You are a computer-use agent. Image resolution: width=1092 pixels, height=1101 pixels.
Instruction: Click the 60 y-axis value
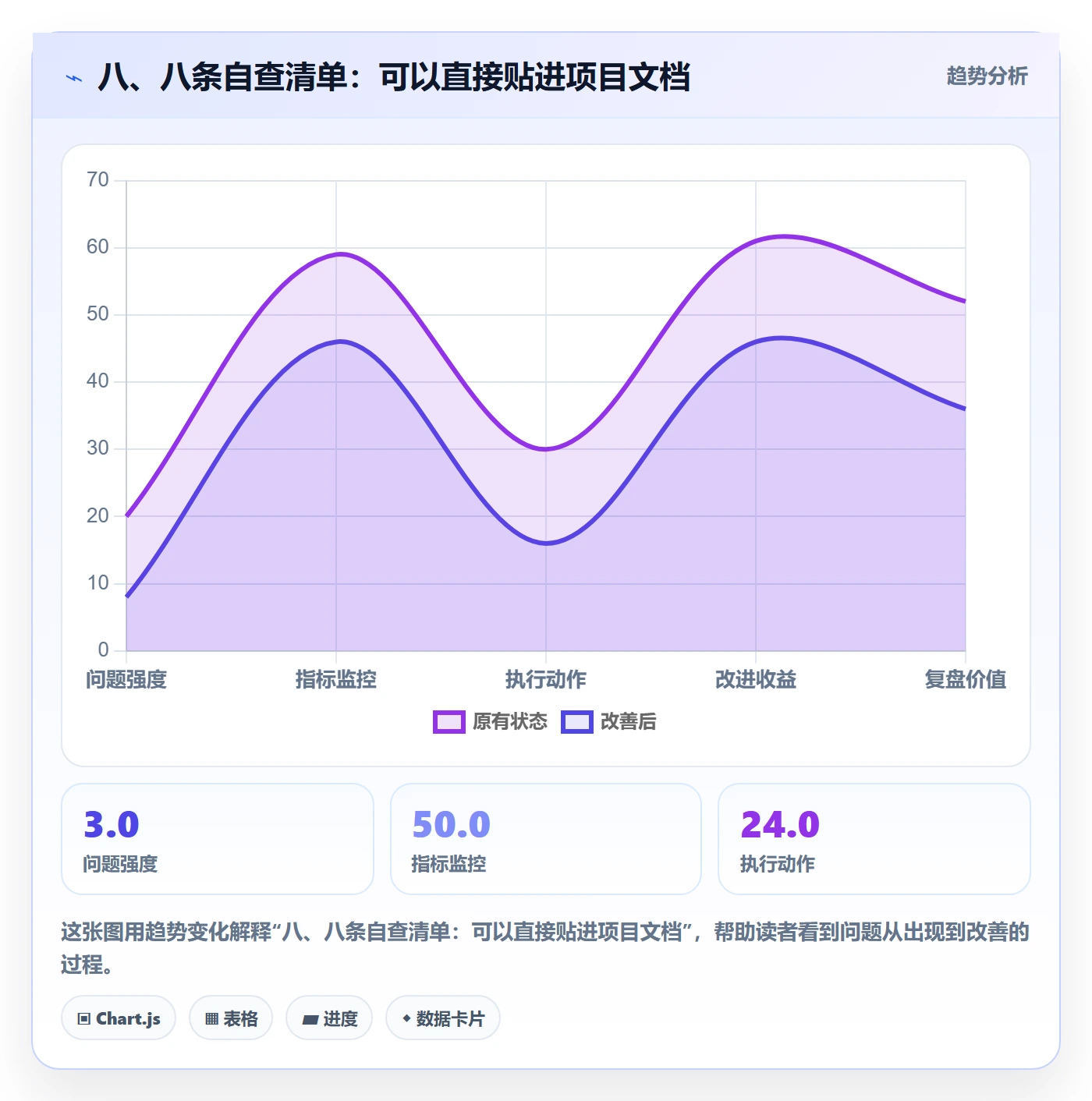(x=97, y=247)
